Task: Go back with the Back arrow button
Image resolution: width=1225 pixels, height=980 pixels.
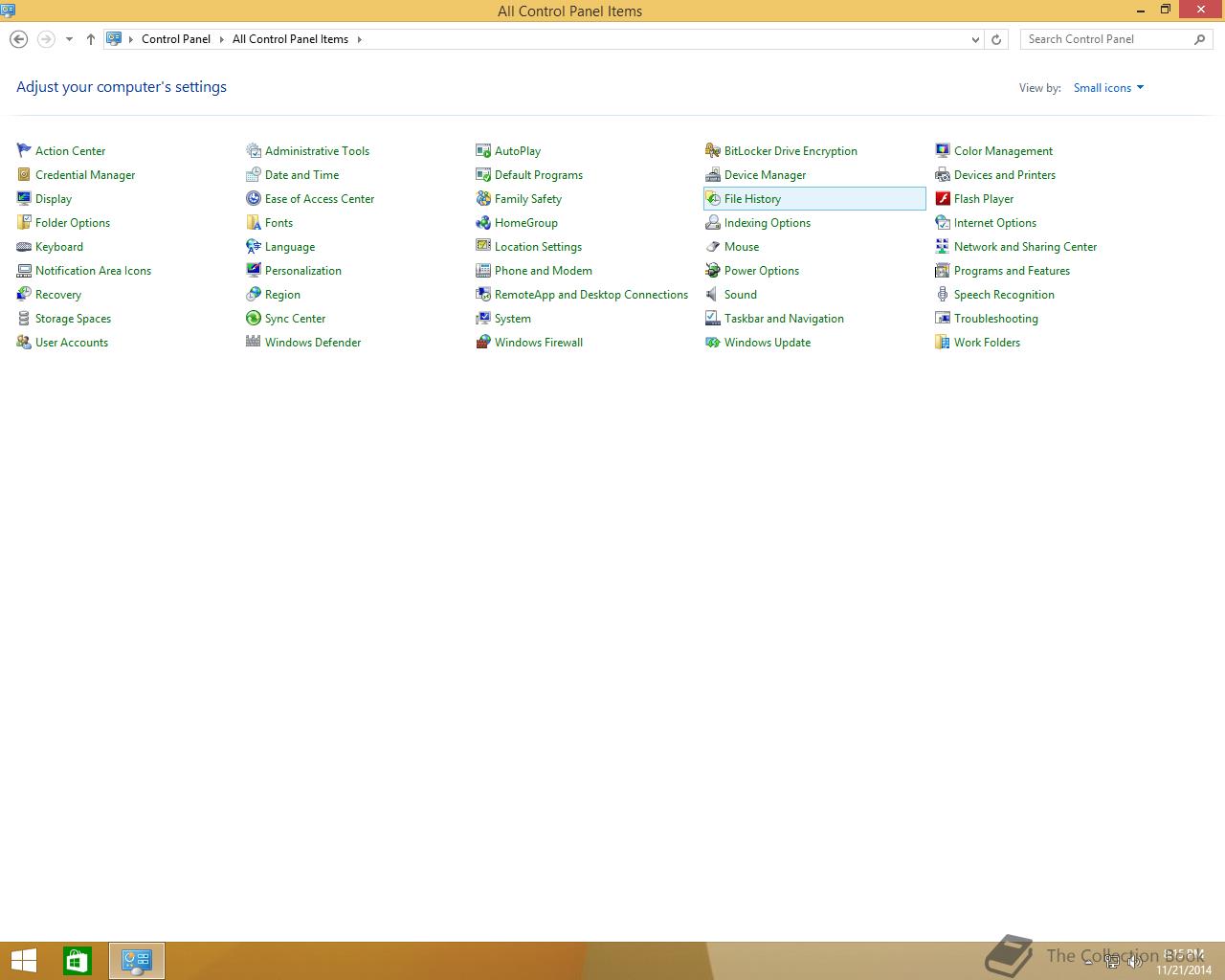Action: pyautogui.click(x=18, y=39)
